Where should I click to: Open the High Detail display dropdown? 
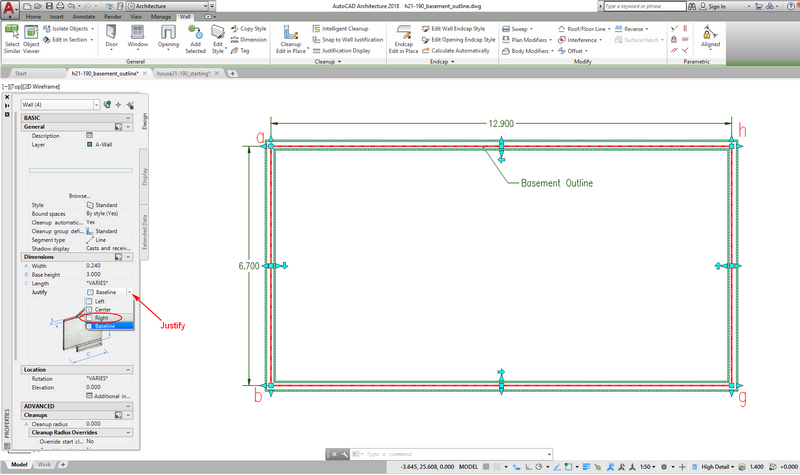click(x=717, y=467)
